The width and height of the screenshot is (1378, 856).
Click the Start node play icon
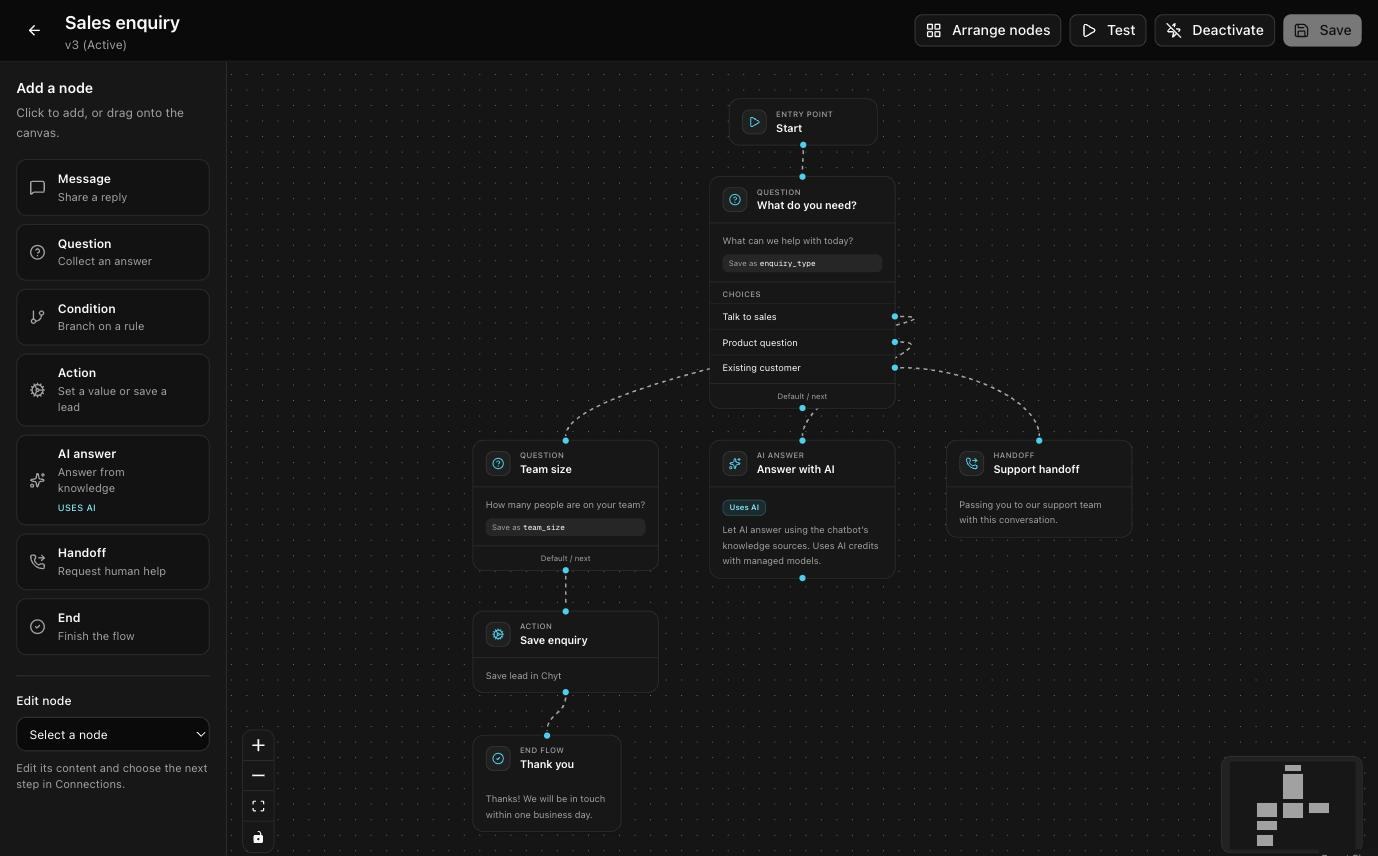[754, 122]
